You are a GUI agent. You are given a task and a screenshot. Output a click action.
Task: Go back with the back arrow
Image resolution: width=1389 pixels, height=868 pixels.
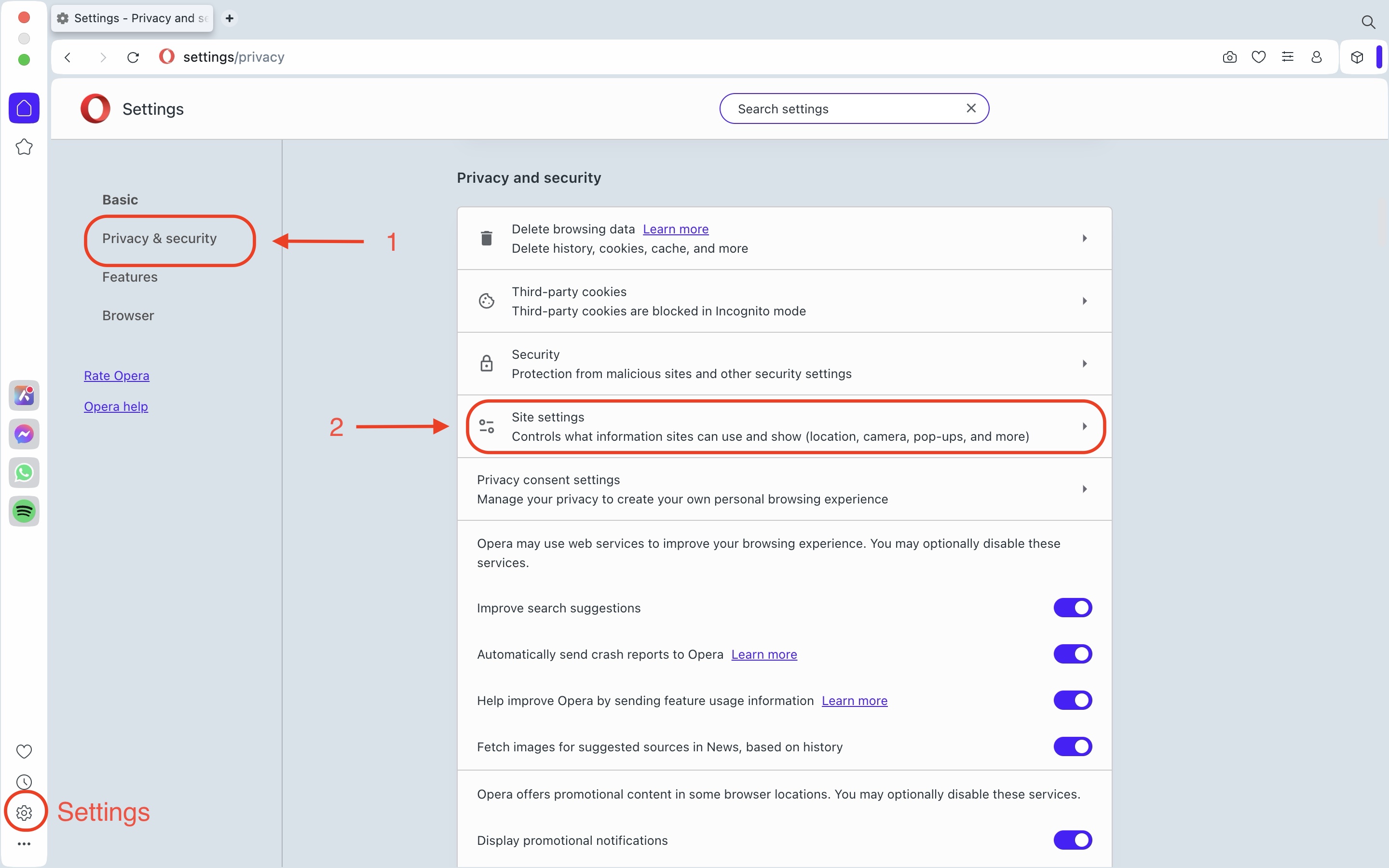68,57
